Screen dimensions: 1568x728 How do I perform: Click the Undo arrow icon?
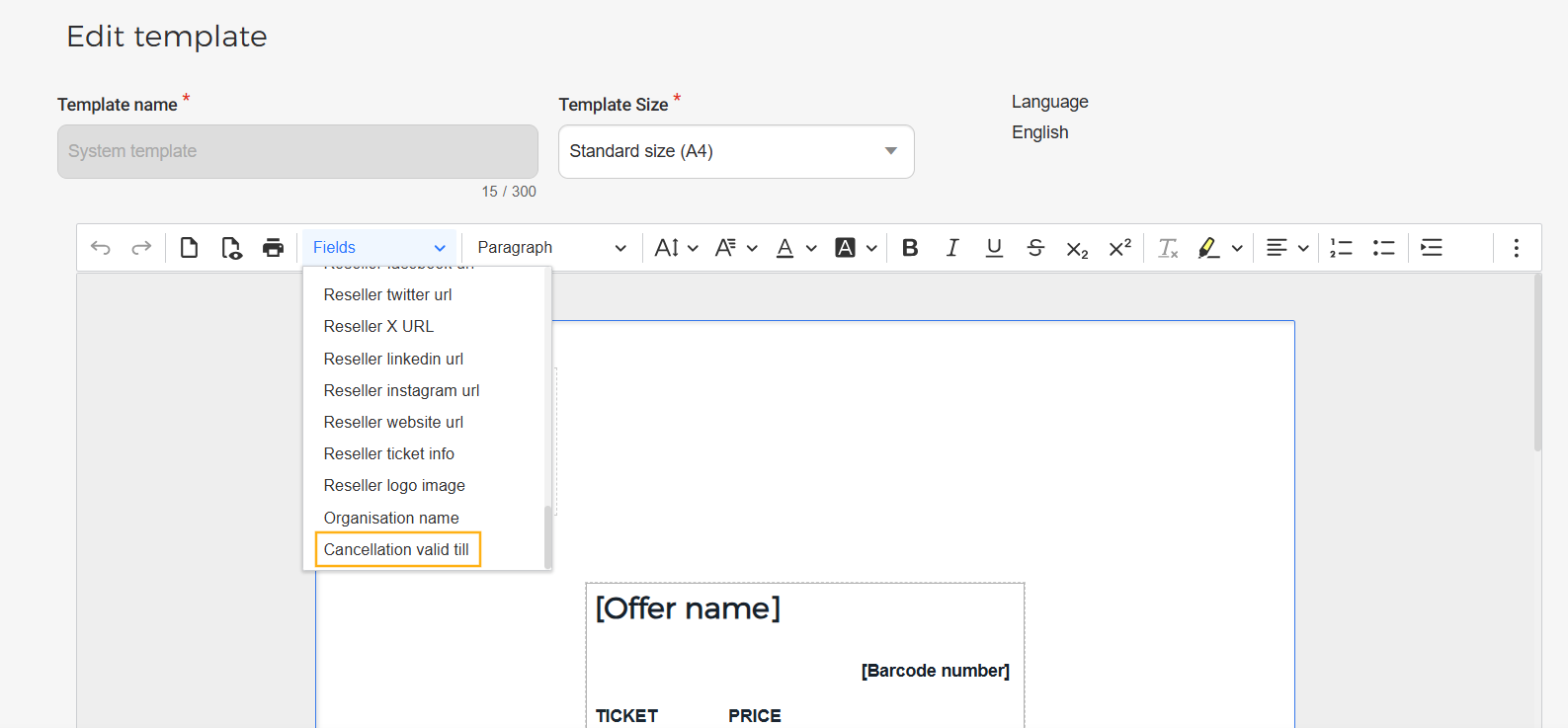pyautogui.click(x=100, y=248)
